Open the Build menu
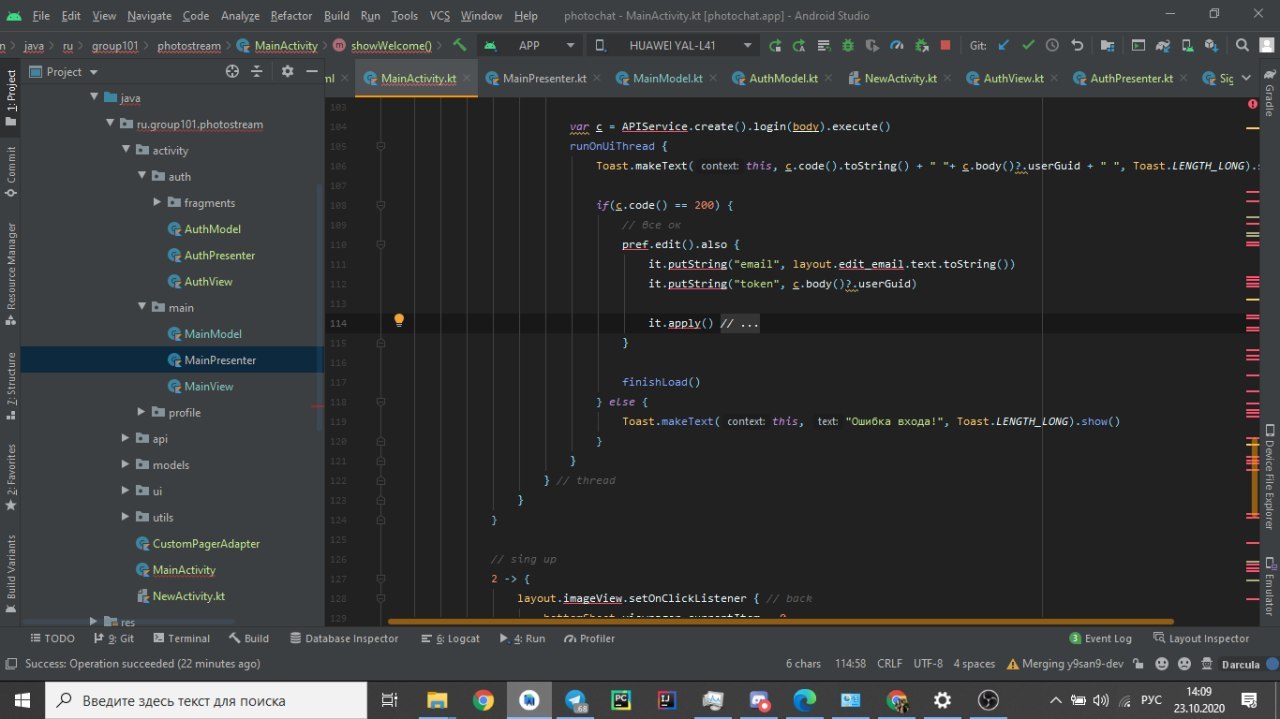 [x=337, y=16]
